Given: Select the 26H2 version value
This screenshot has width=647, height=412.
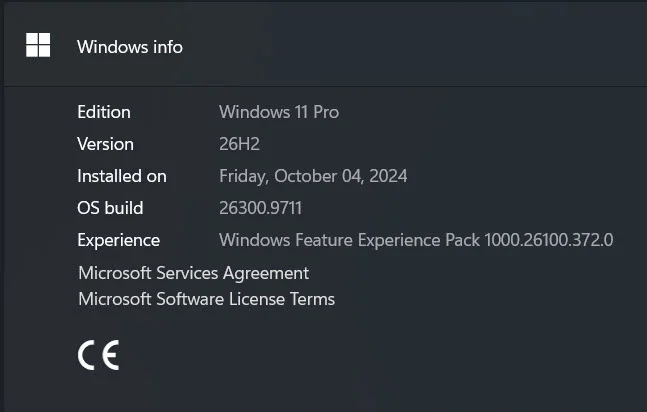Looking at the screenshot, I should click(239, 144).
